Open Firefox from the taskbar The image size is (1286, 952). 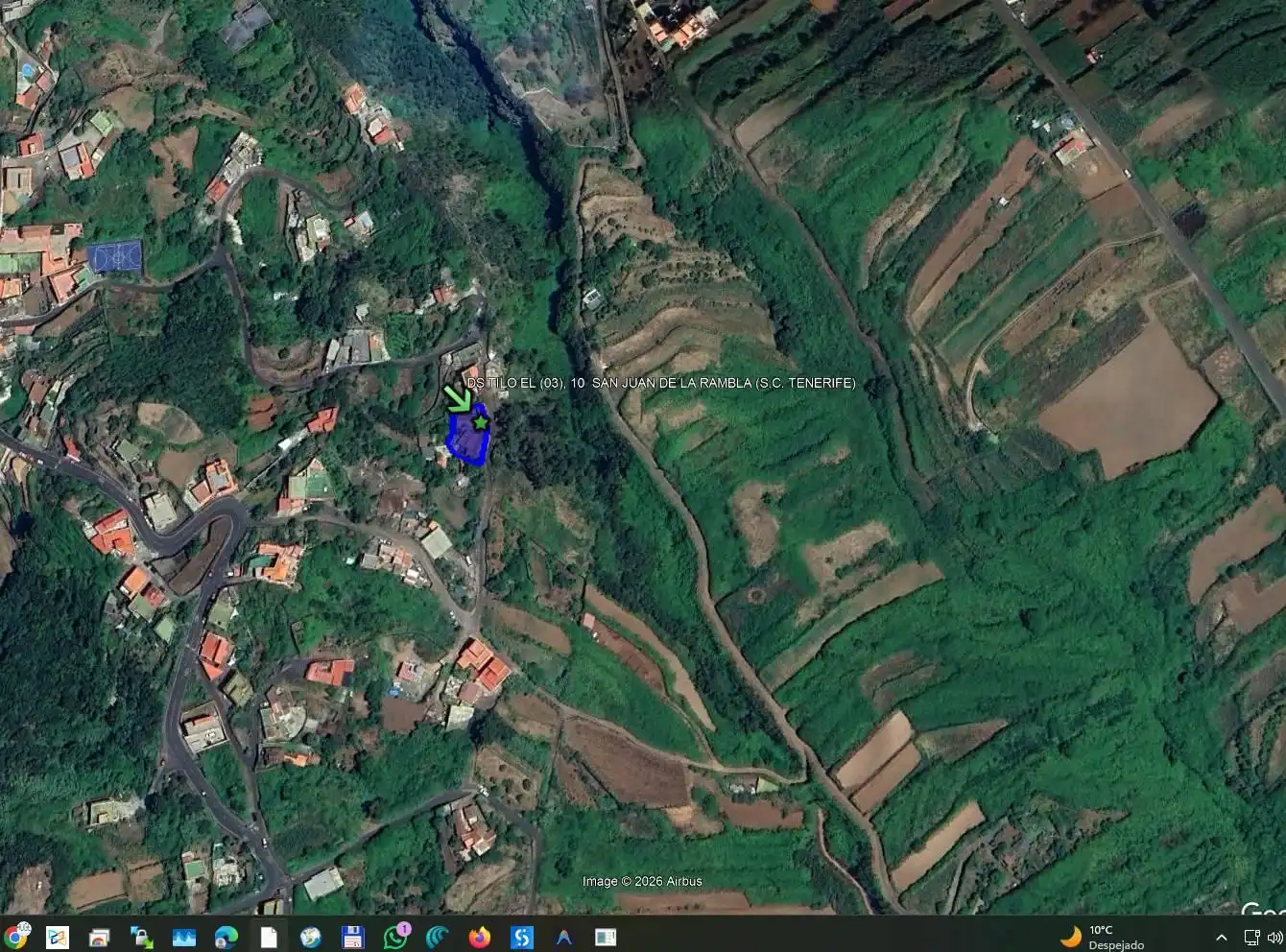click(x=480, y=937)
